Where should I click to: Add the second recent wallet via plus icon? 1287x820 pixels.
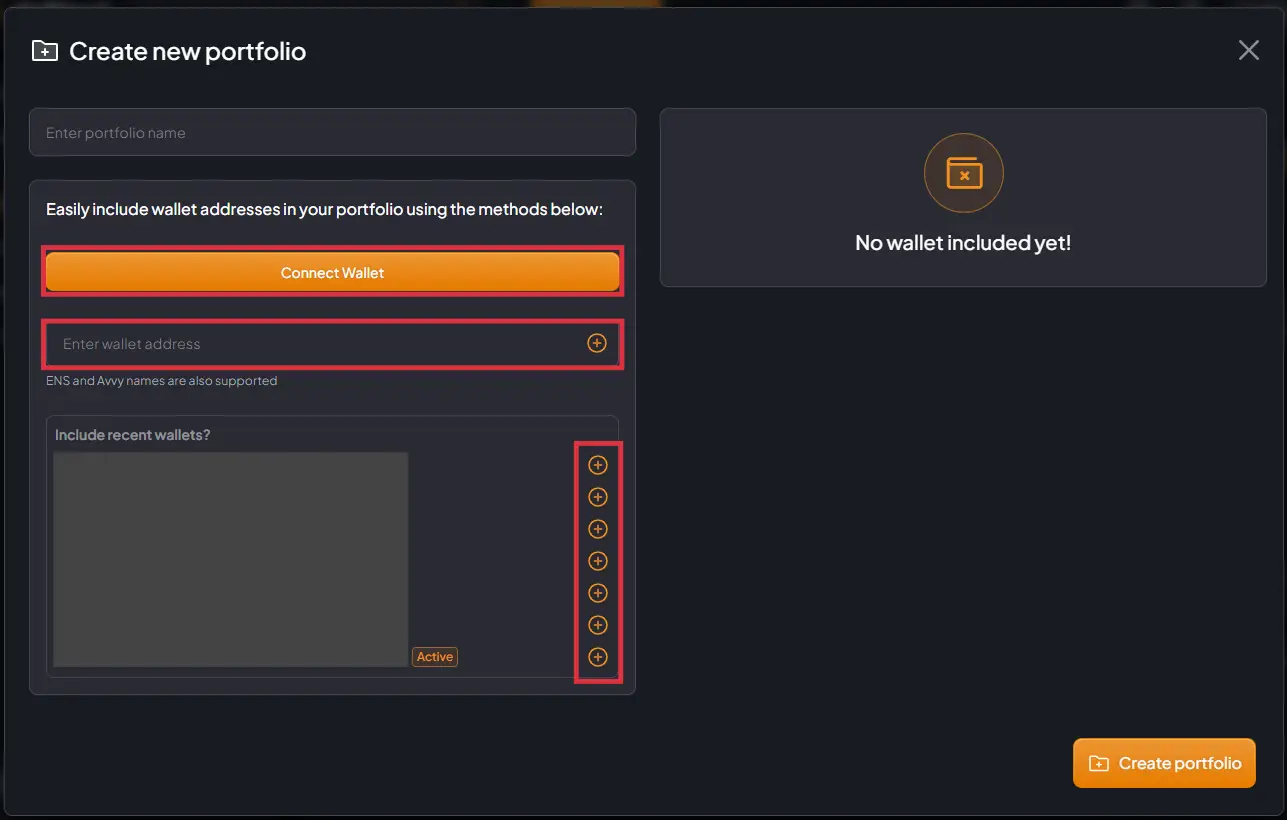(x=598, y=497)
